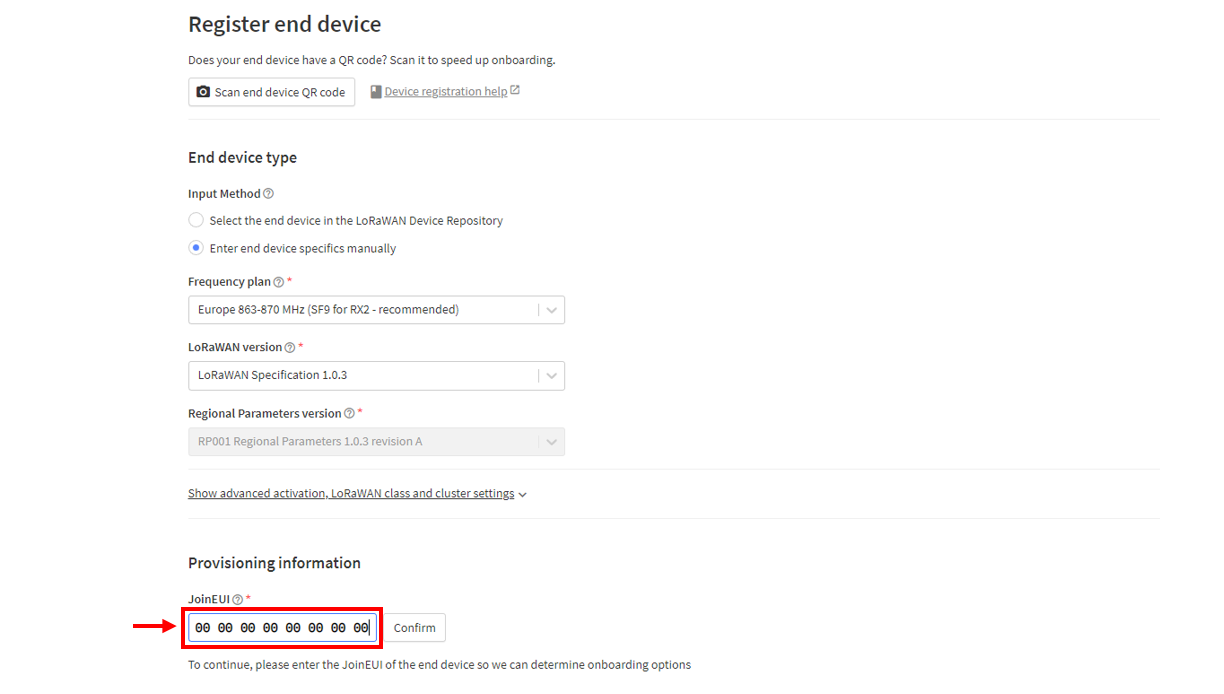Open the Frequency plan dropdown
Viewport: 1224px width, 694px height.
(x=376, y=310)
